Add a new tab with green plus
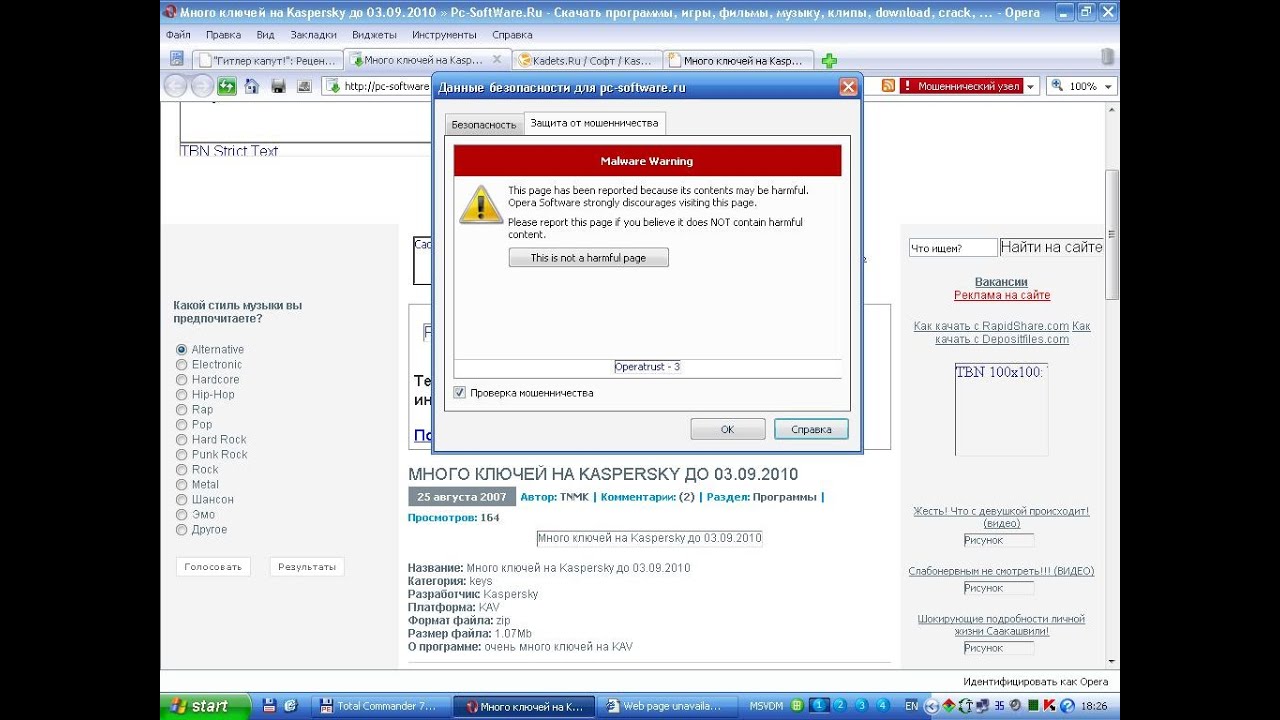Viewport: 1280px width, 720px height. click(x=829, y=61)
